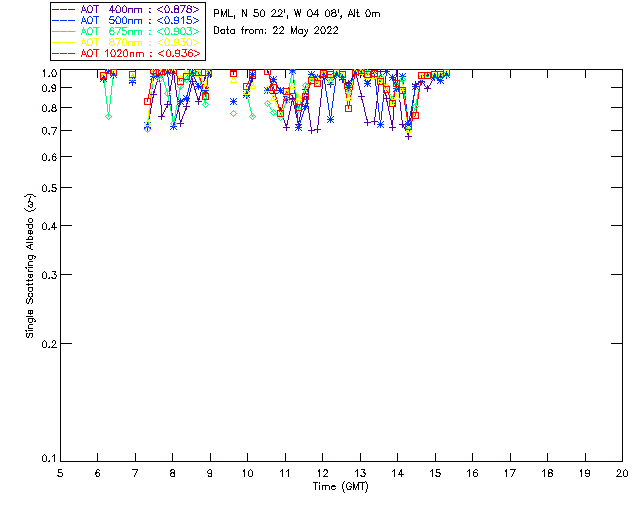Viewport: 640px width, 512px height.
Task: Click the hour 16 label on time axis
Action: (x=472, y=474)
